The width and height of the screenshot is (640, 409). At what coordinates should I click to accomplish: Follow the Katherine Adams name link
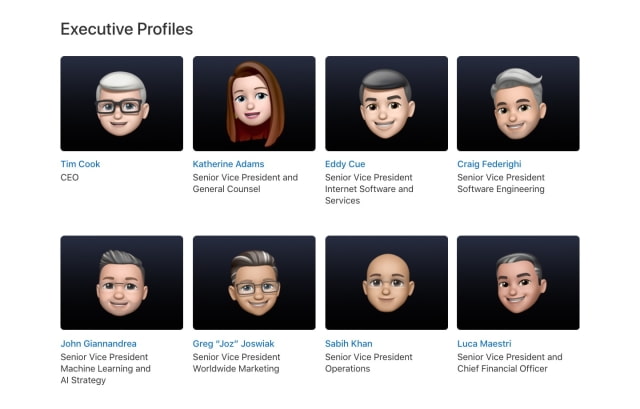(228, 164)
